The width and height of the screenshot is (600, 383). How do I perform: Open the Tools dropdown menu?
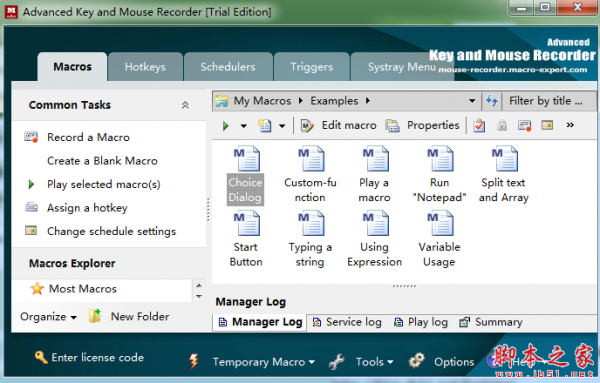[374, 362]
